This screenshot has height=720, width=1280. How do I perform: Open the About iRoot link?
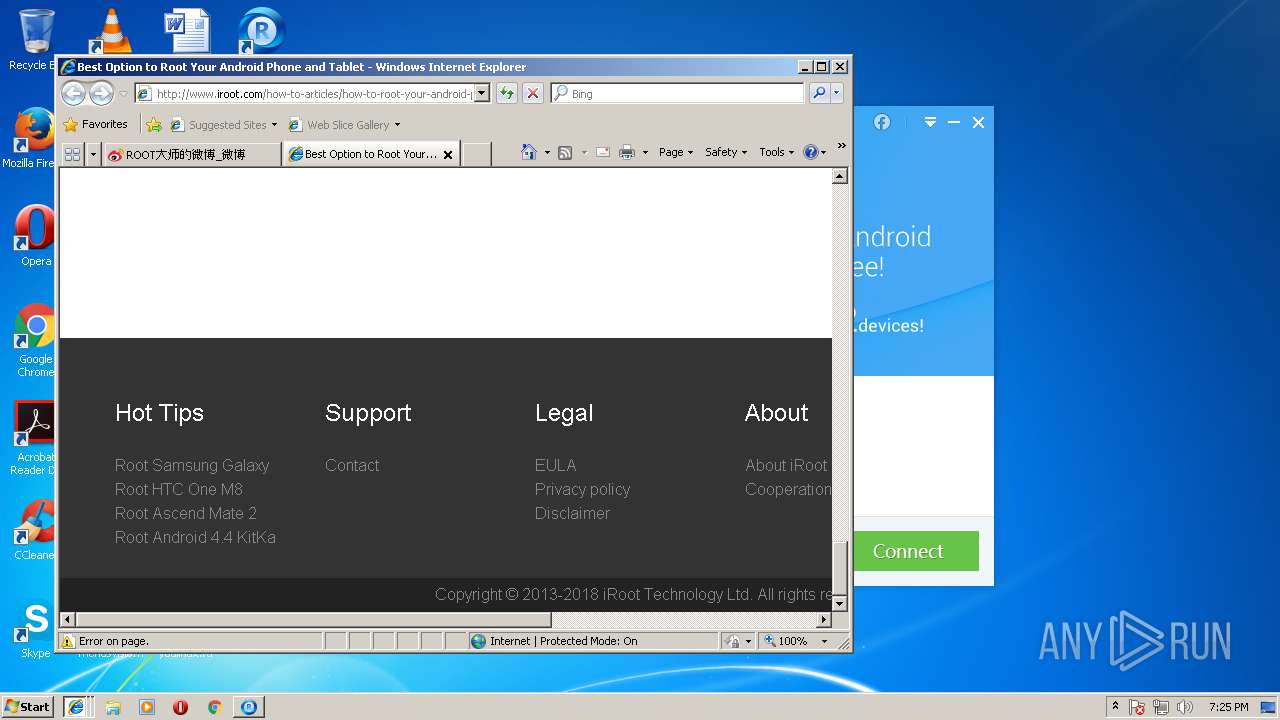click(786, 465)
